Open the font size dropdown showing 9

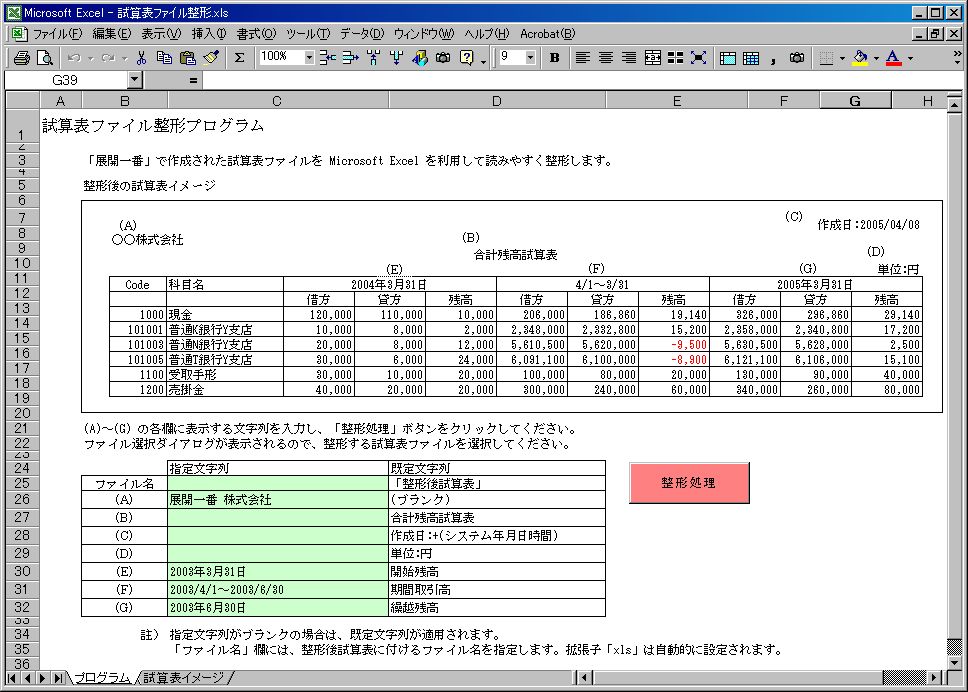pos(530,58)
